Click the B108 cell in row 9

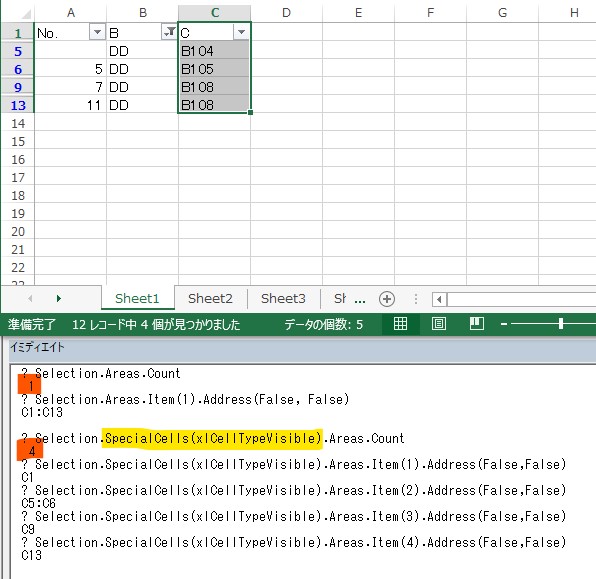214,87
